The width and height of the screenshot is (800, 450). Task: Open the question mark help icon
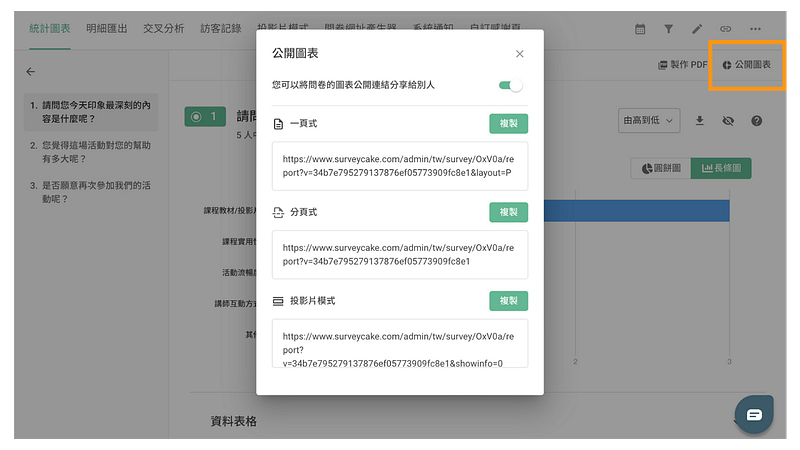click(x=757, y=121)
